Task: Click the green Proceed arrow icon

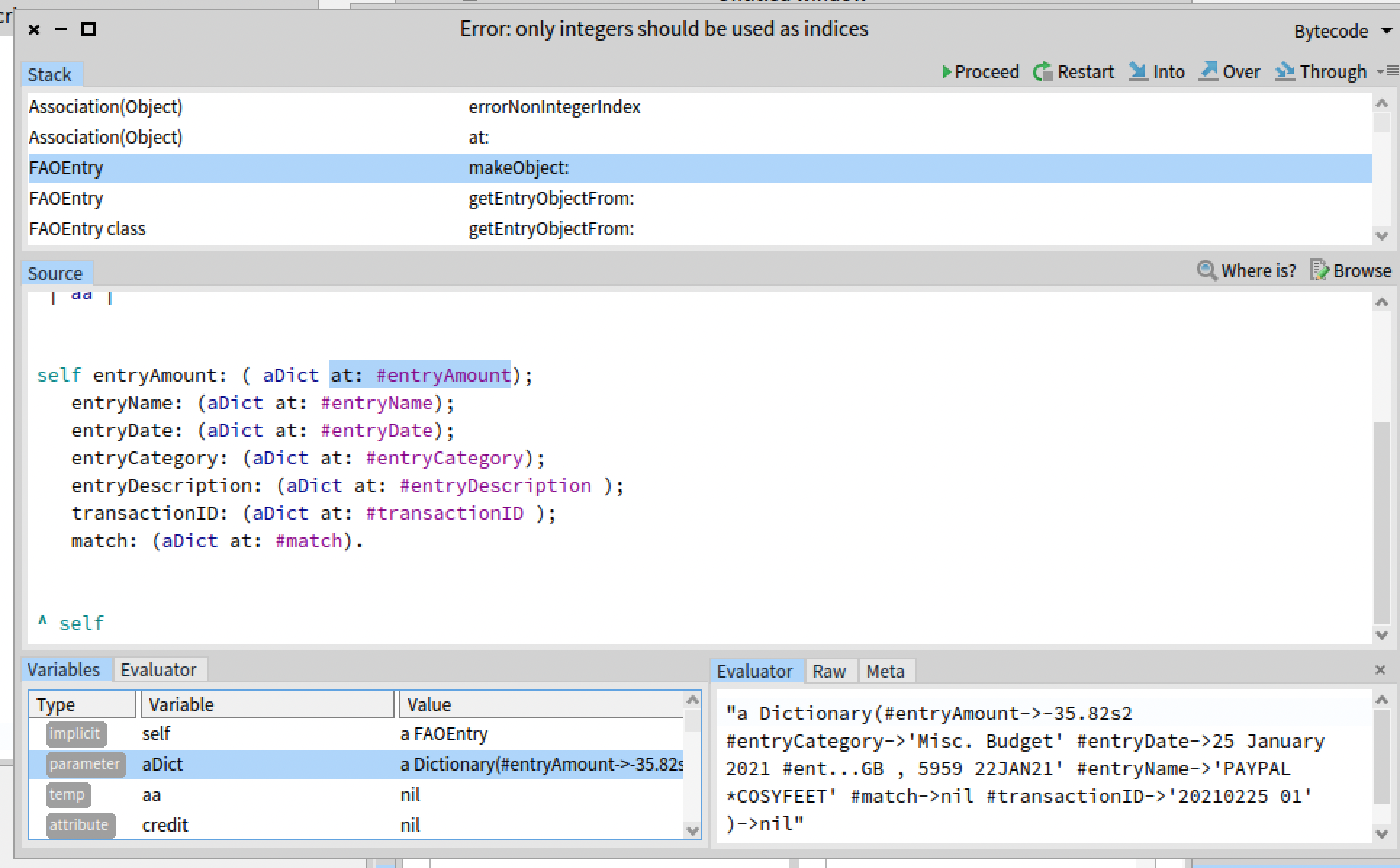Action: 947,72
